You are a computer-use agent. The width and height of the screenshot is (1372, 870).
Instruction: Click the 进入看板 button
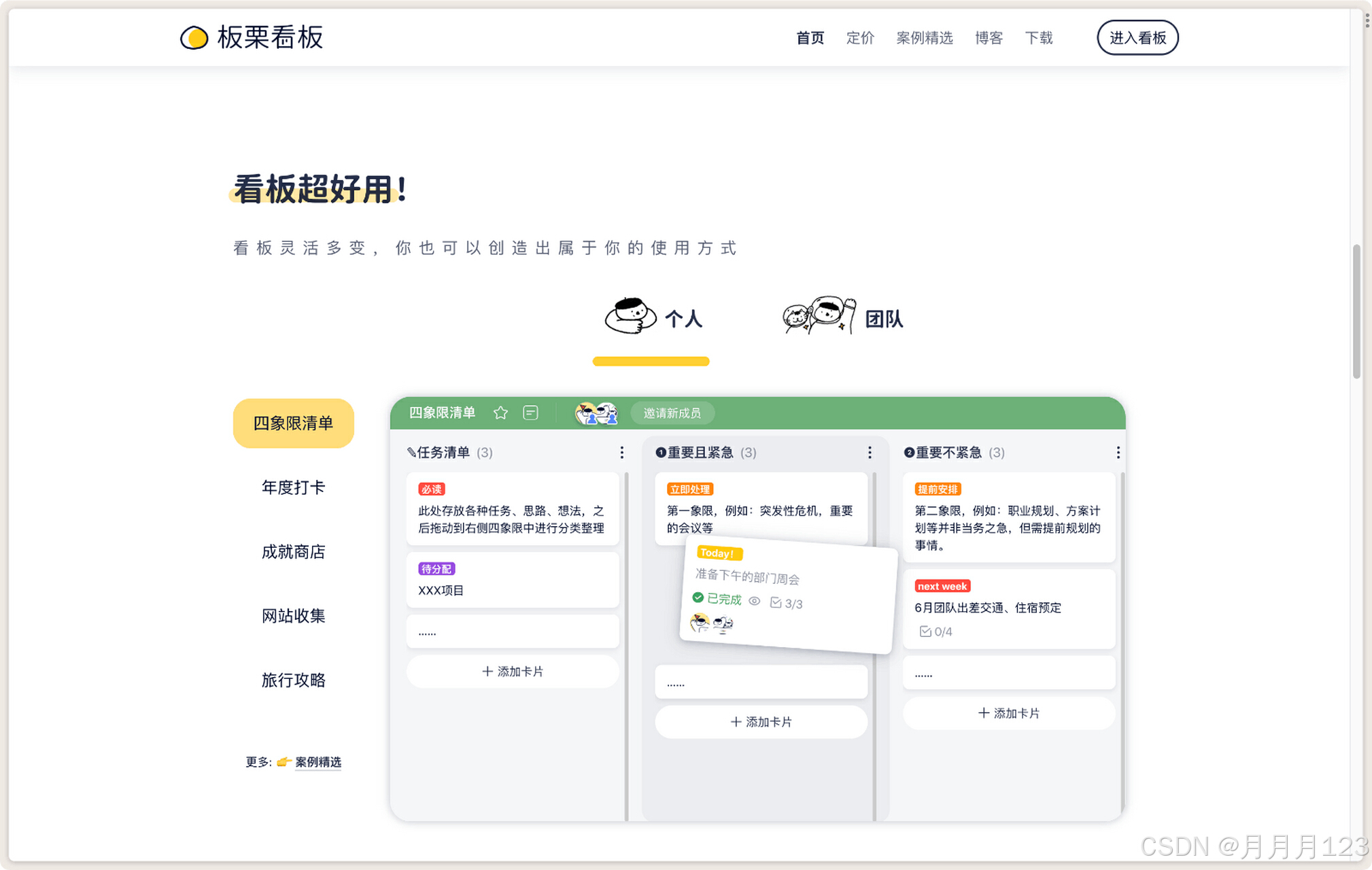(1137, 38)
